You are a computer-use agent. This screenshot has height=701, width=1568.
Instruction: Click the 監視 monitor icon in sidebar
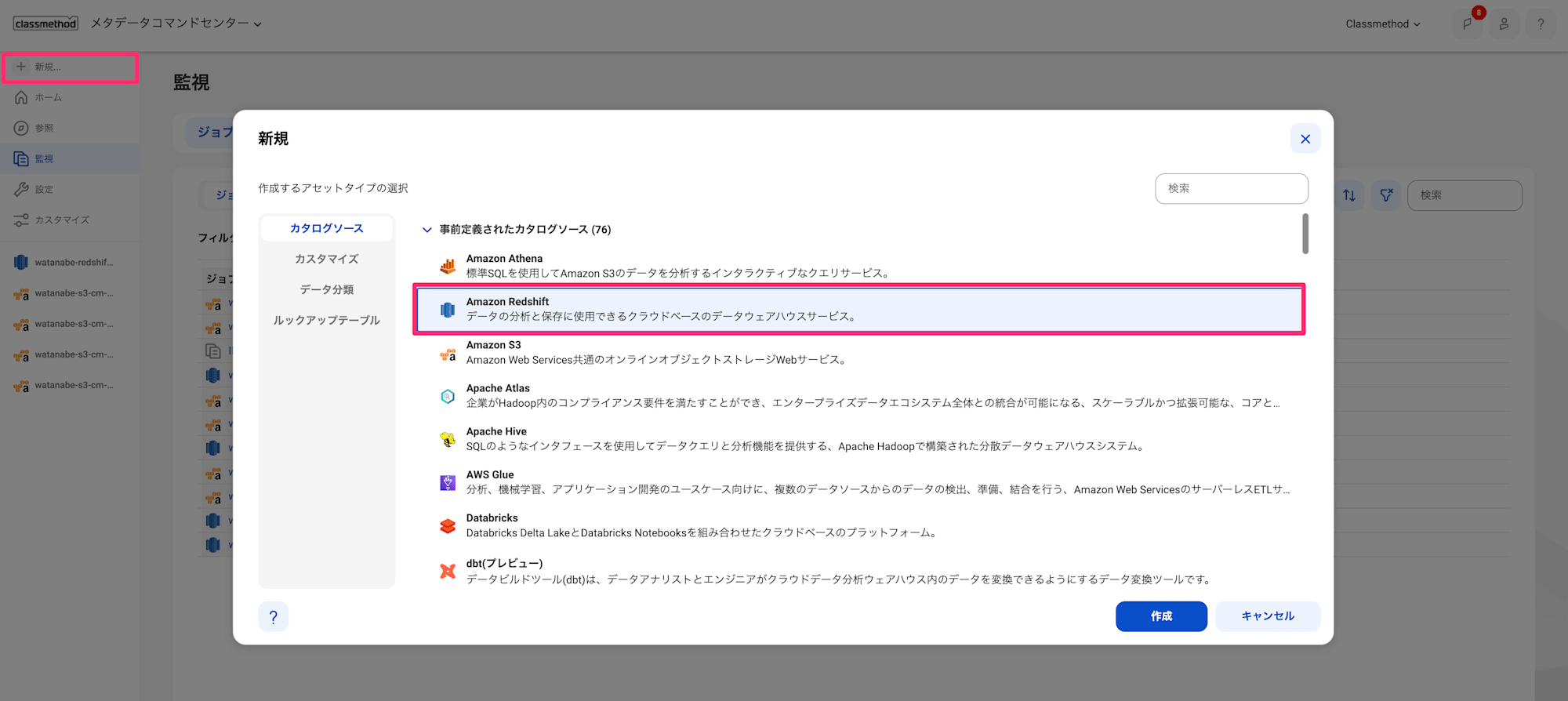pyautogui.click(x=21, y=158)
